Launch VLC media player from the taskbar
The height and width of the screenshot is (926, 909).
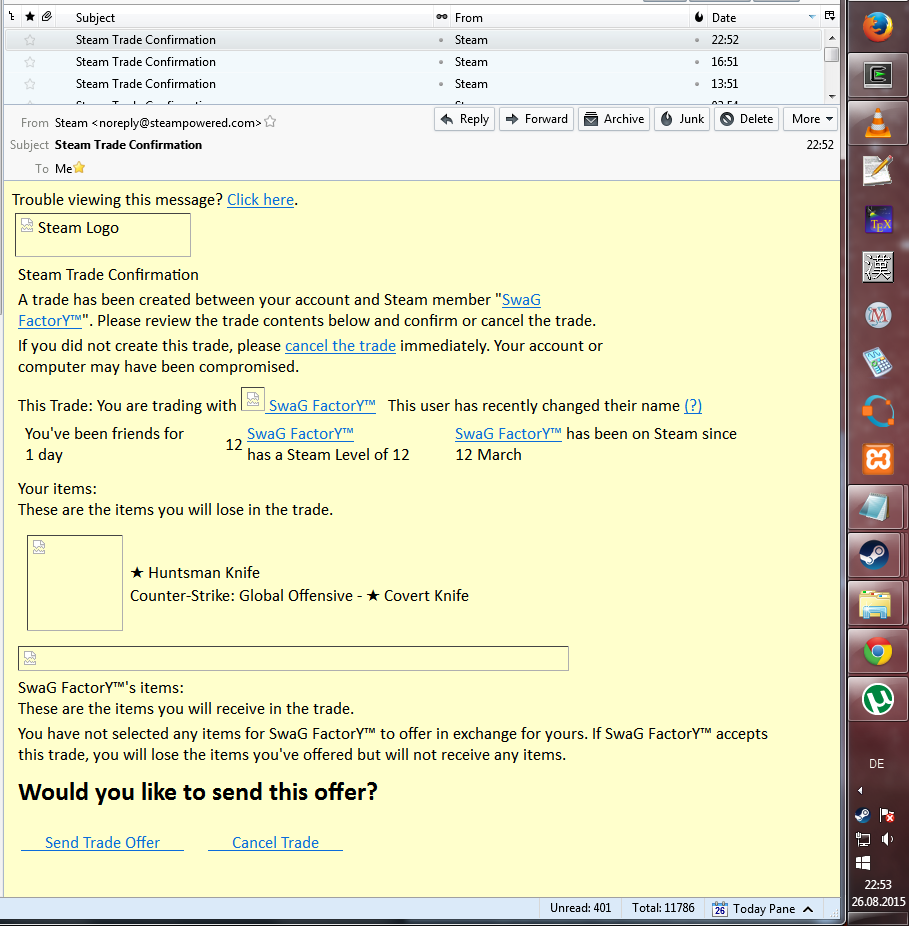[x=877, y=120]
